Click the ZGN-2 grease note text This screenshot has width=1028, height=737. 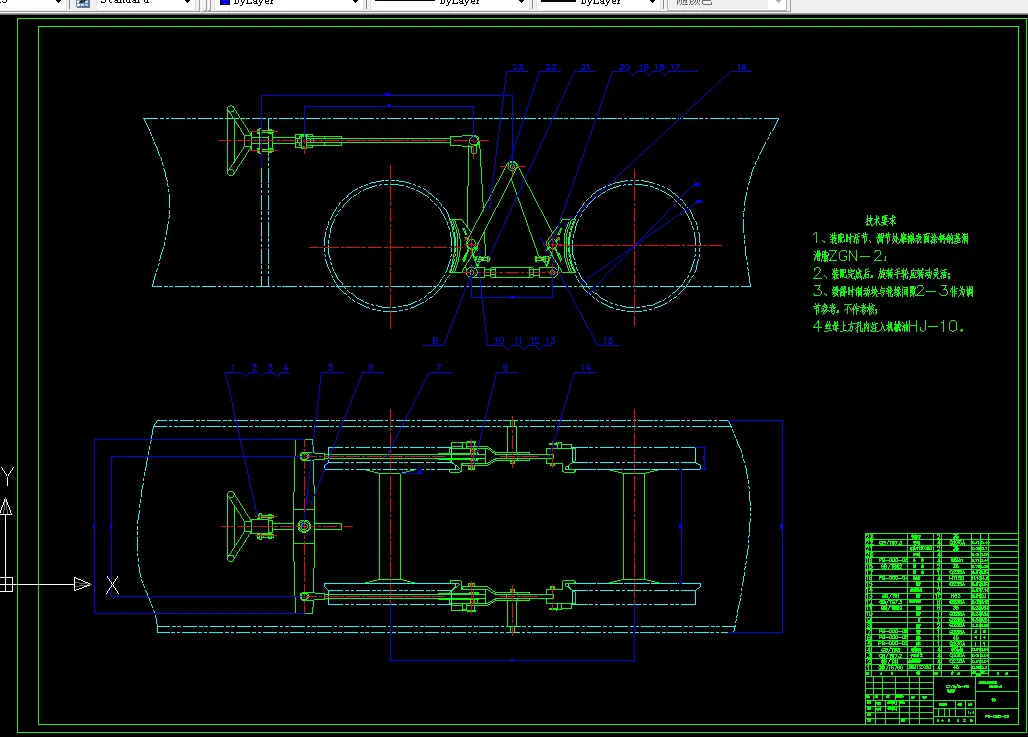tap(850, 256)
